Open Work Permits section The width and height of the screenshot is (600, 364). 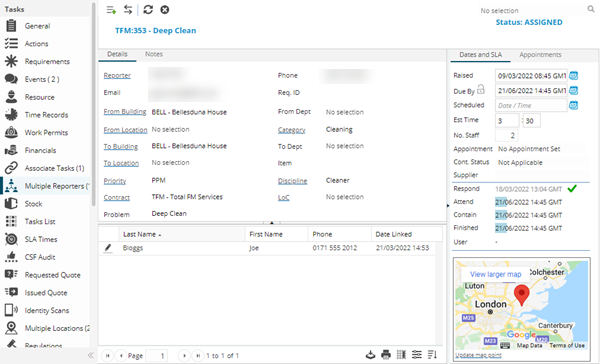point(46,133)
